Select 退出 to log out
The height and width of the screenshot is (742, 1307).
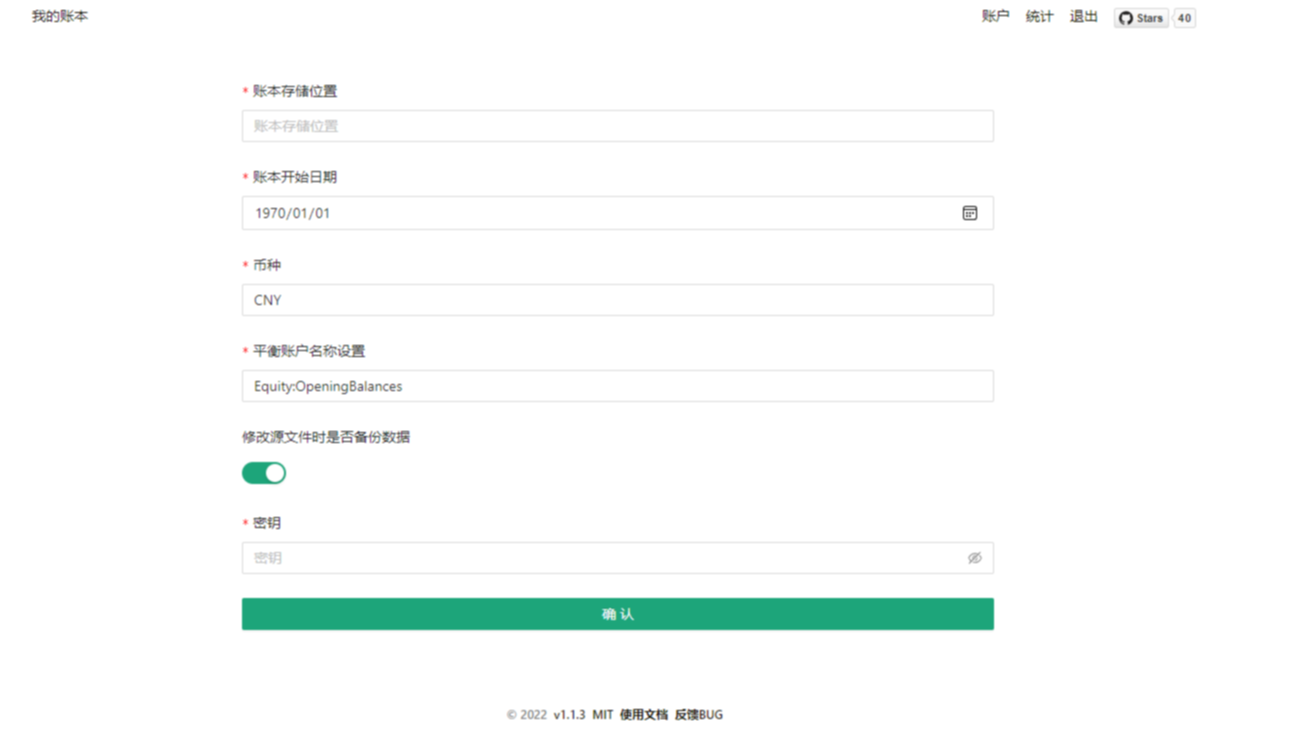(x=1083, y=16)
